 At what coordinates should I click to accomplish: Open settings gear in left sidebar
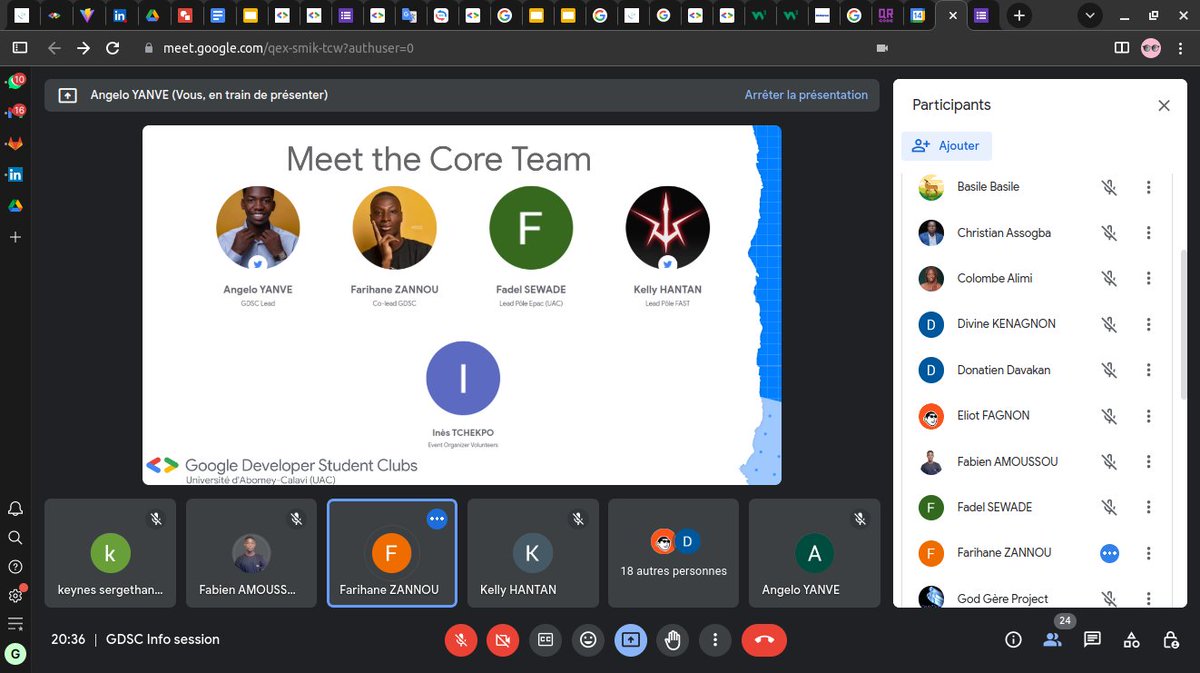tap(15, 595)
